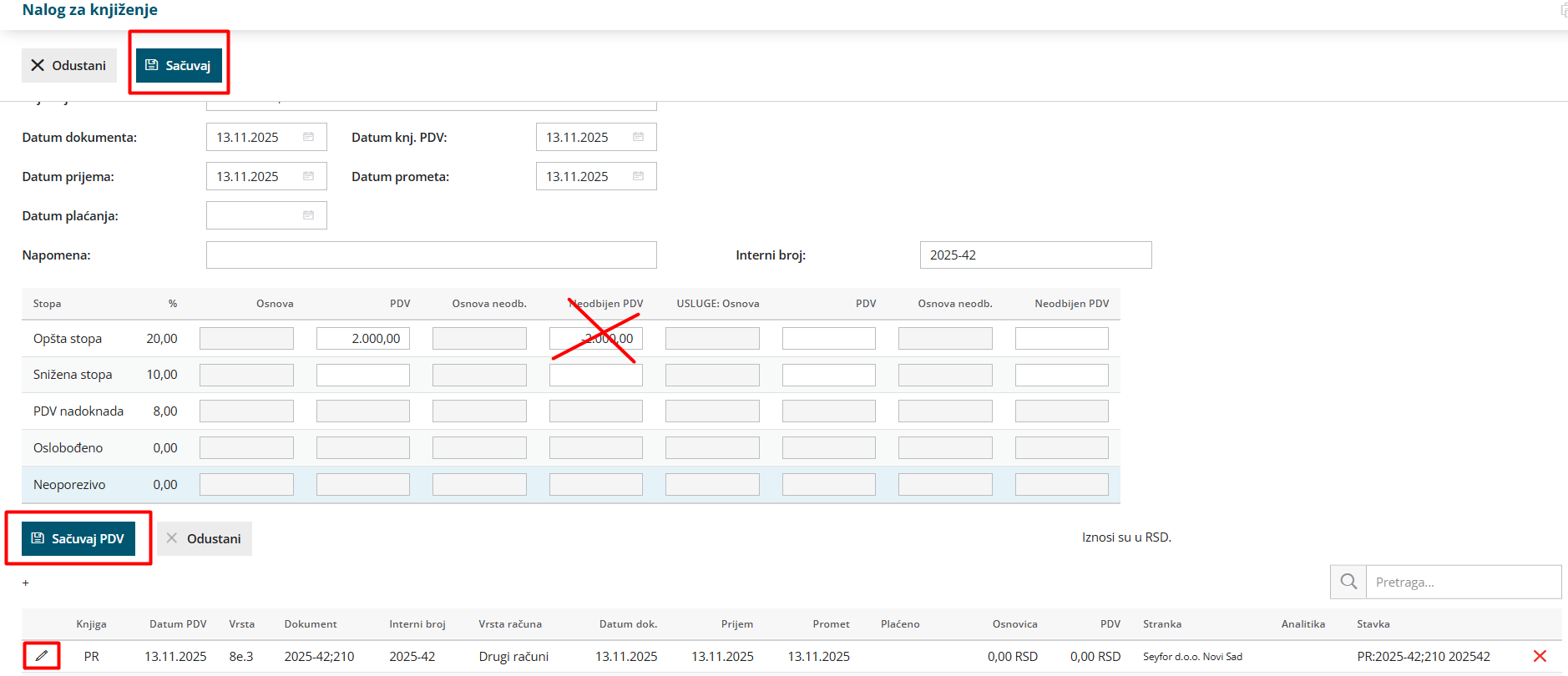The width and height of the screenshot is (1568, 676).
Task: Open calendar for Datum prometa
Action: [638, 176]
